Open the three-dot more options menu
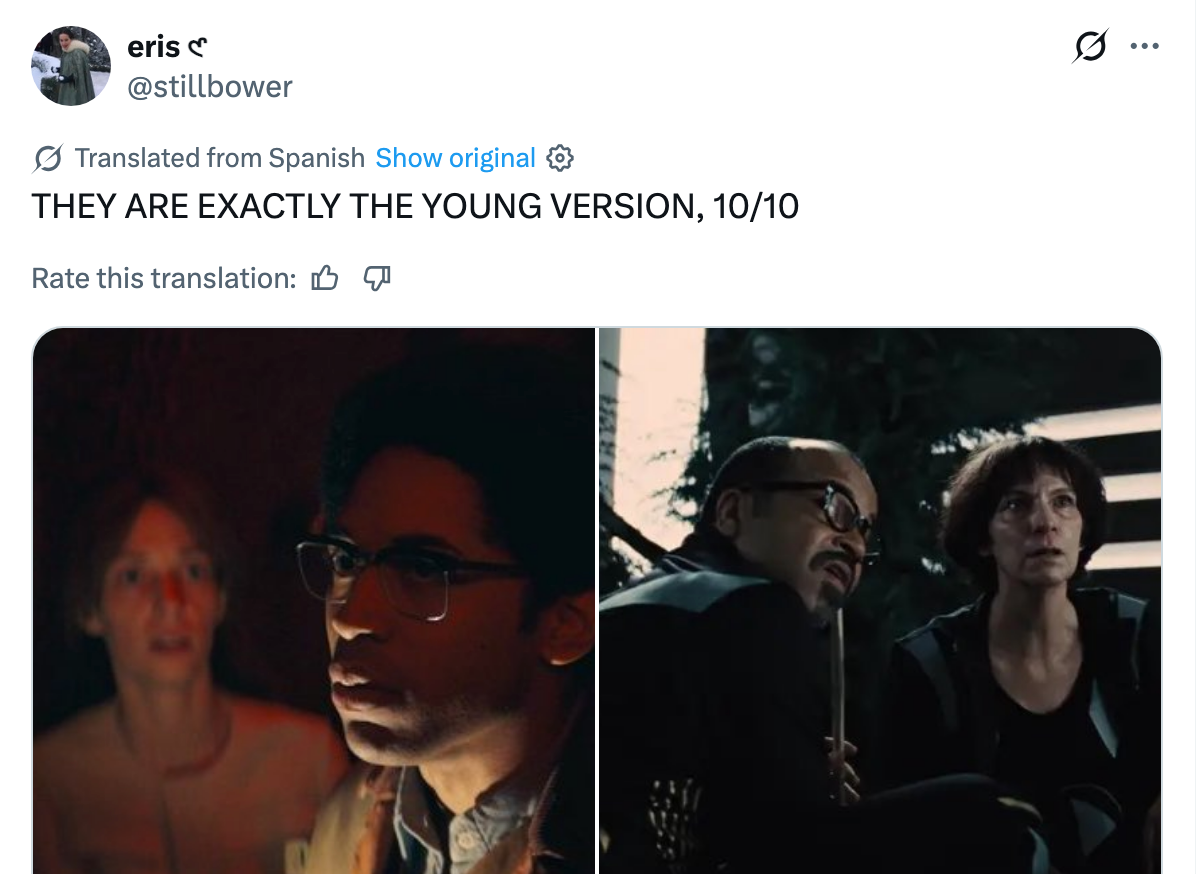This screenshot has width=1196, height=874. click(x=1145, y=47)
